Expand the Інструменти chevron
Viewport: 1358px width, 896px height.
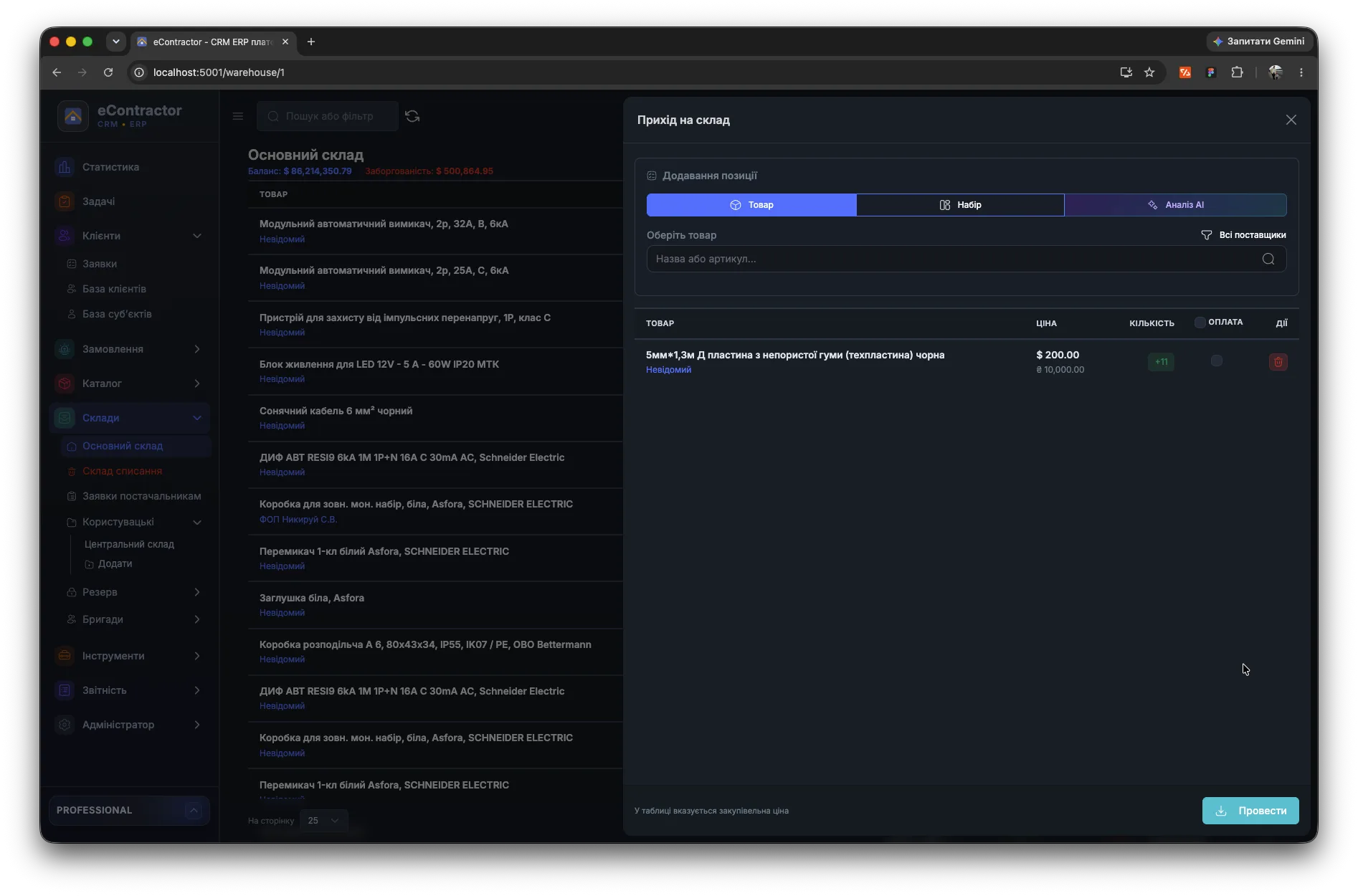197,656
